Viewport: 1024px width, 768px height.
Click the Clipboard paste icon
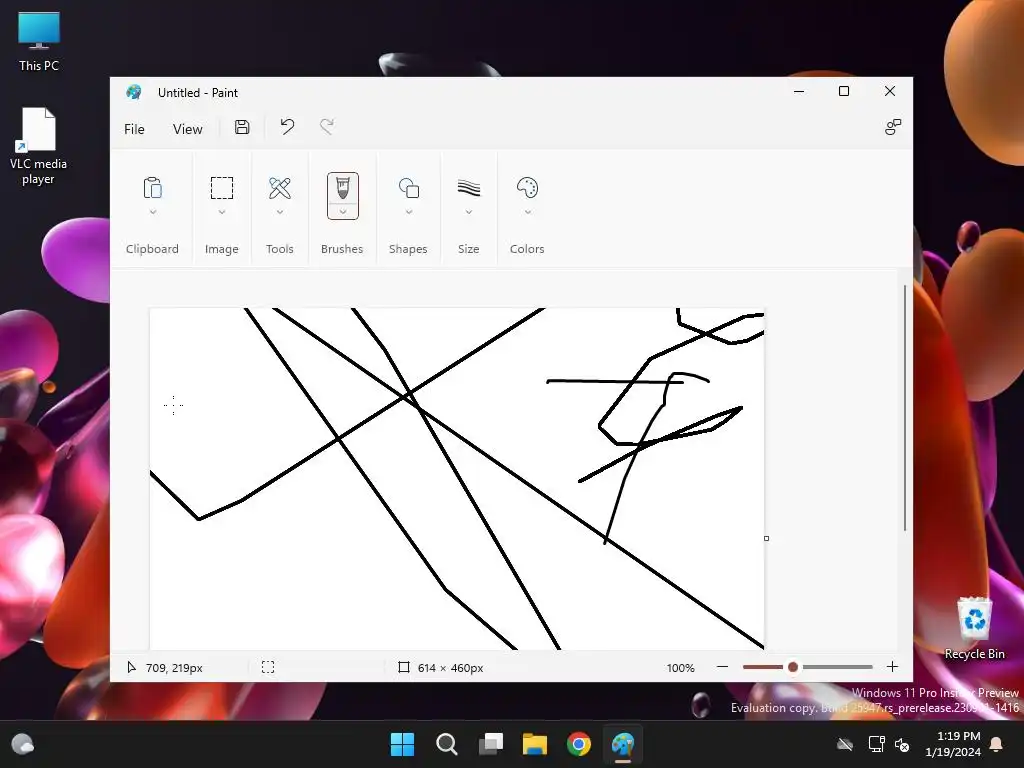click(152, 188)
